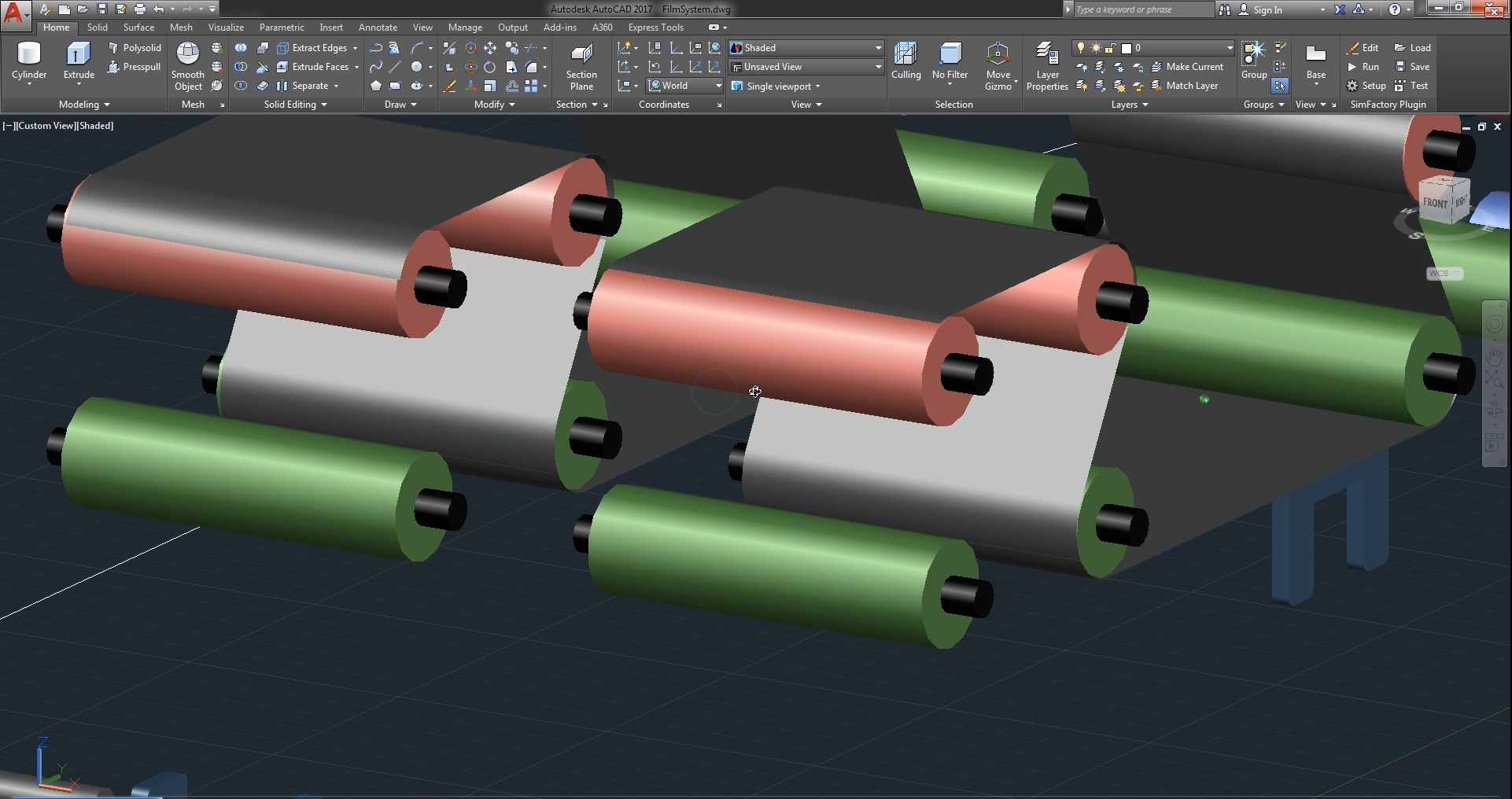
Task: Activate the Smooth Object mesh tool
Action: tap(187, 55)
